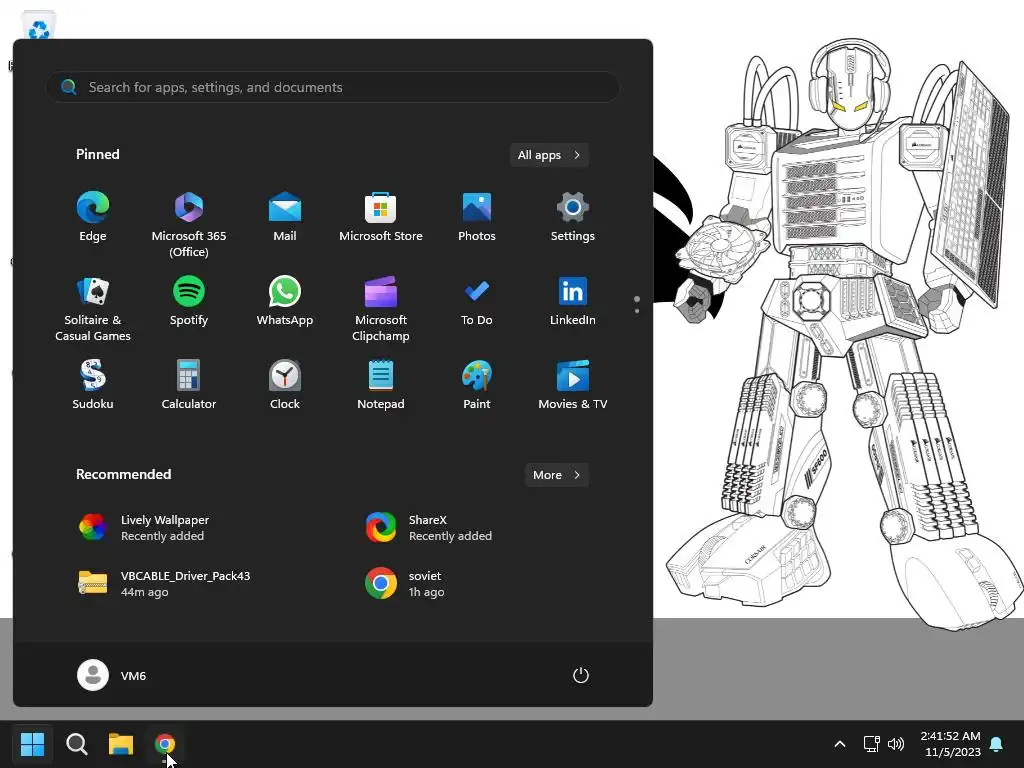This screenshot has height=768, width=1024.
Task: Open Microsoft Store
Action: pos(381,217)
